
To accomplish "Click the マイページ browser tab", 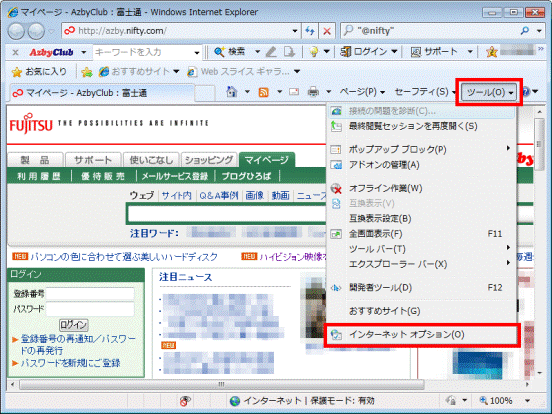I will [102, 93].
